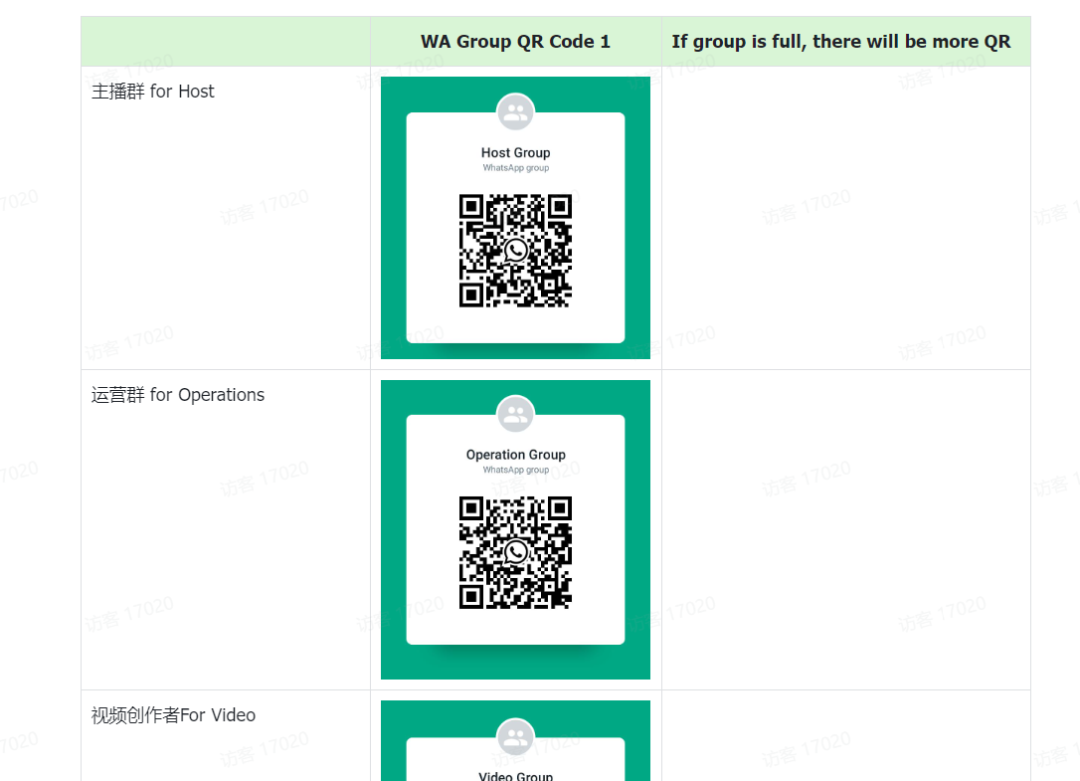The width and height of the screenshot is (1080, 781).
Task: Click the 'Video Group' title text
Action: click(x=515, y=776)
